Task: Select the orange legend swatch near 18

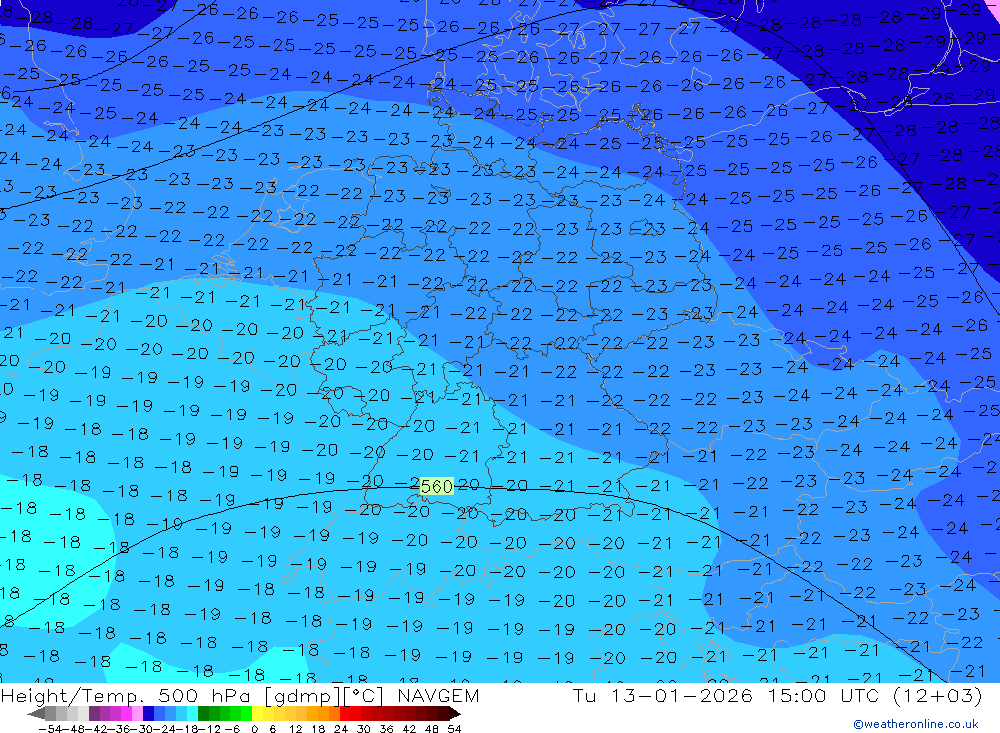Action: 324,713
